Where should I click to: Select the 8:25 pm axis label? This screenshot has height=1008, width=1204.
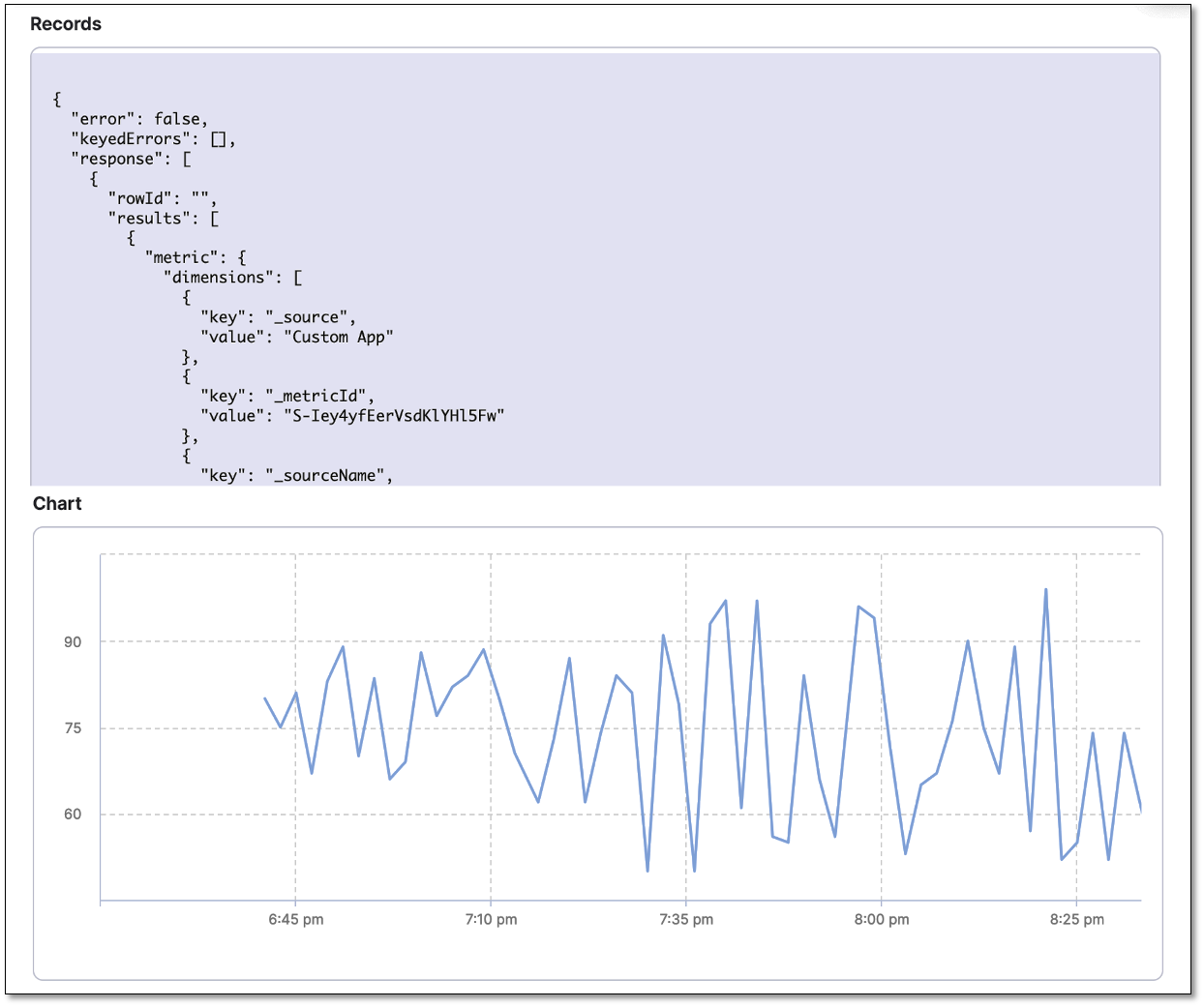1077,919
